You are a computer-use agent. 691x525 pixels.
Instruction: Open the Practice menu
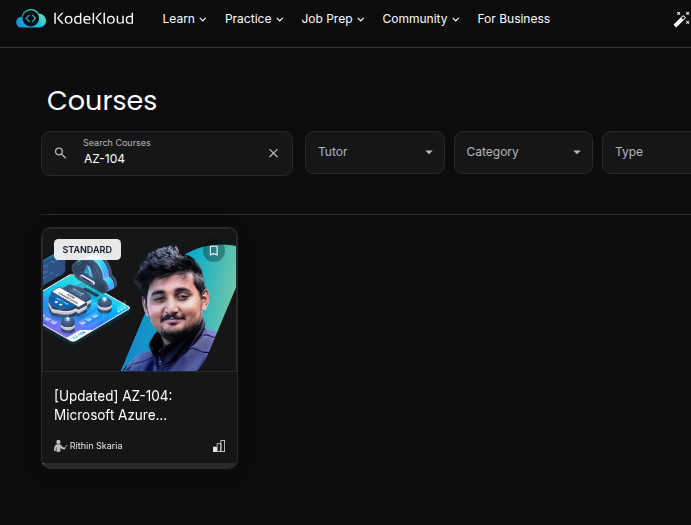click(x=254, y=19)
